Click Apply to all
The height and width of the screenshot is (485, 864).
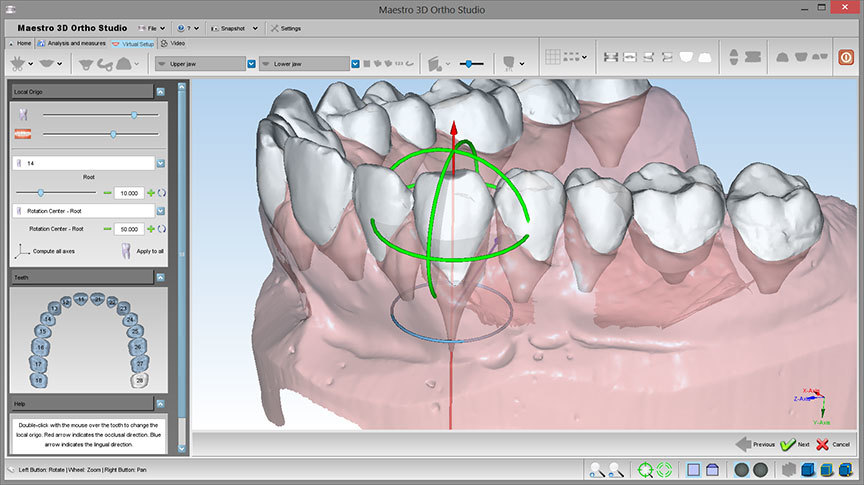click(x=142, y=251)
